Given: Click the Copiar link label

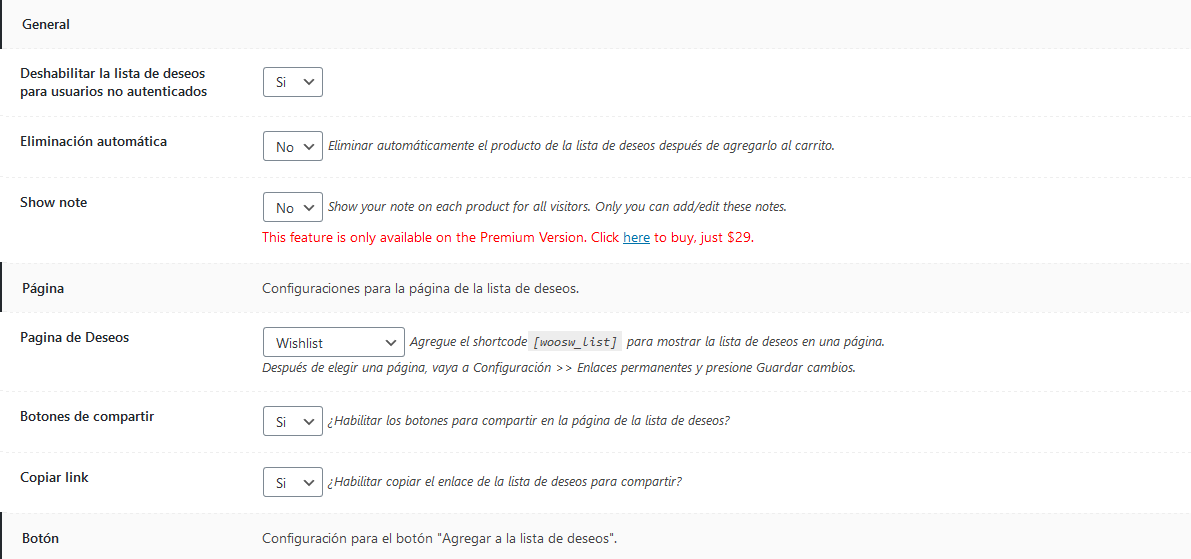Looking at the screenshot, I should coord(55,478).
